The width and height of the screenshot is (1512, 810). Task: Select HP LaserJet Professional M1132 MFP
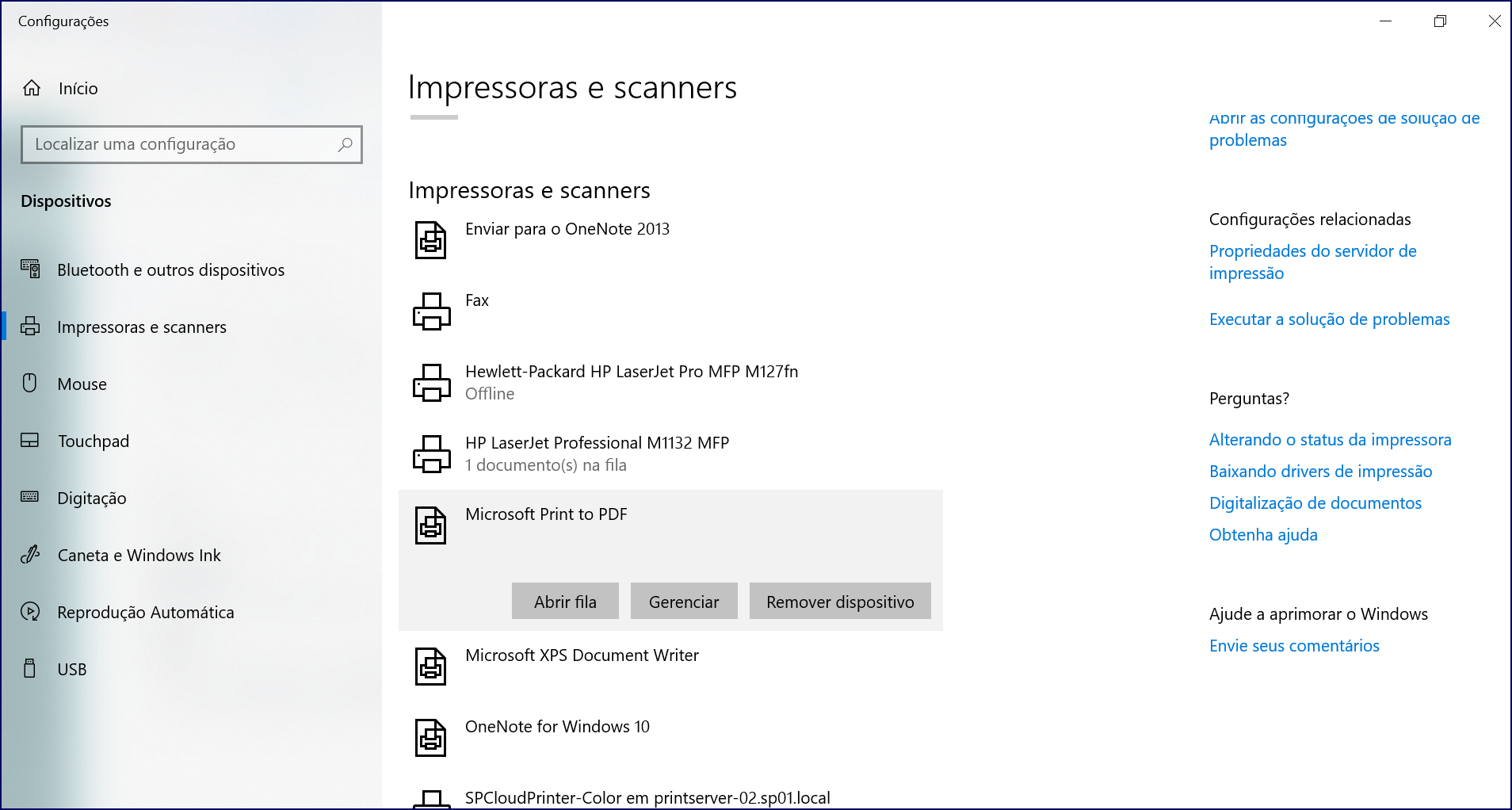597,443
